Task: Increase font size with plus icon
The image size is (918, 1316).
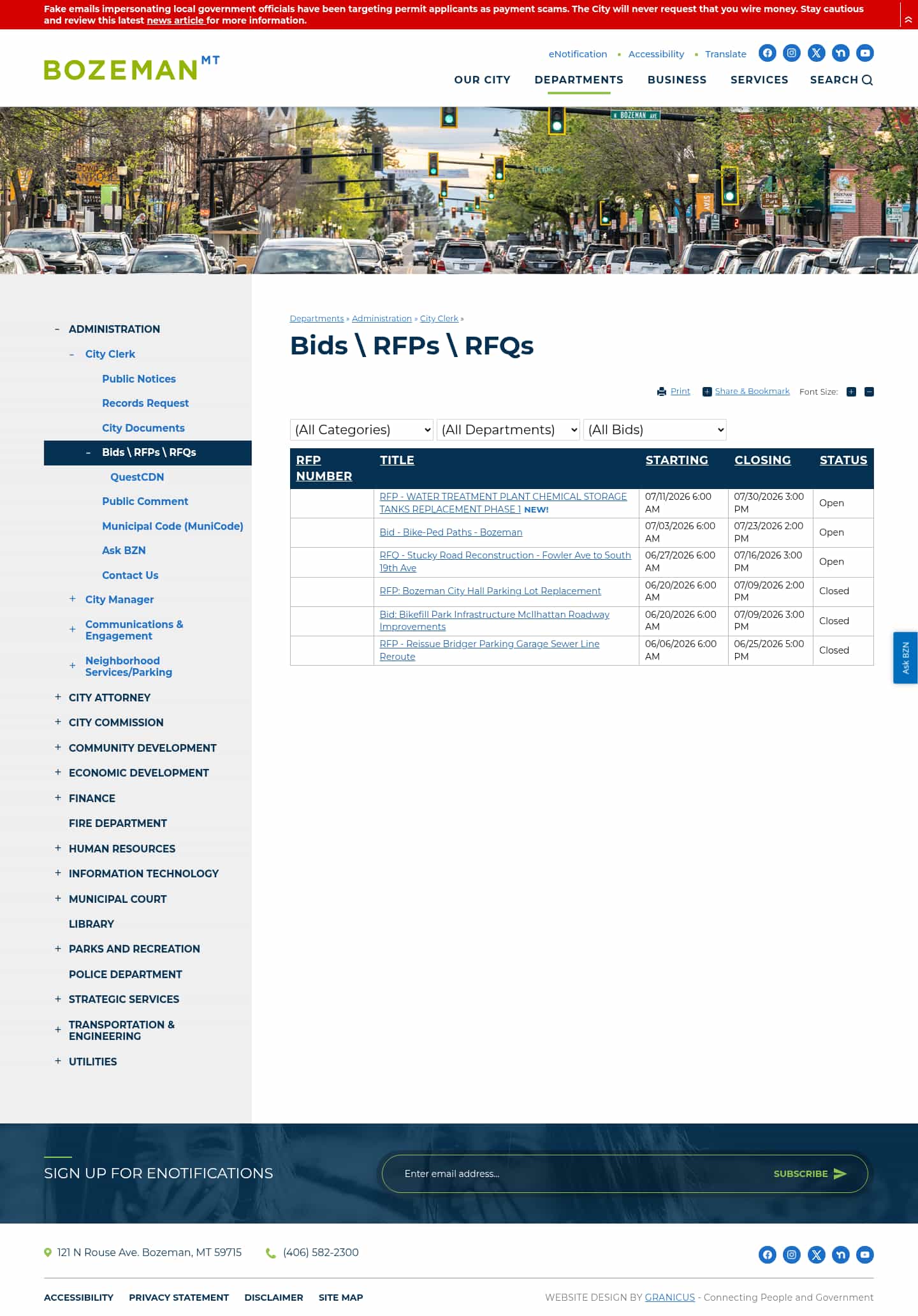Action: pyautogui.click(x=851, y=391)
